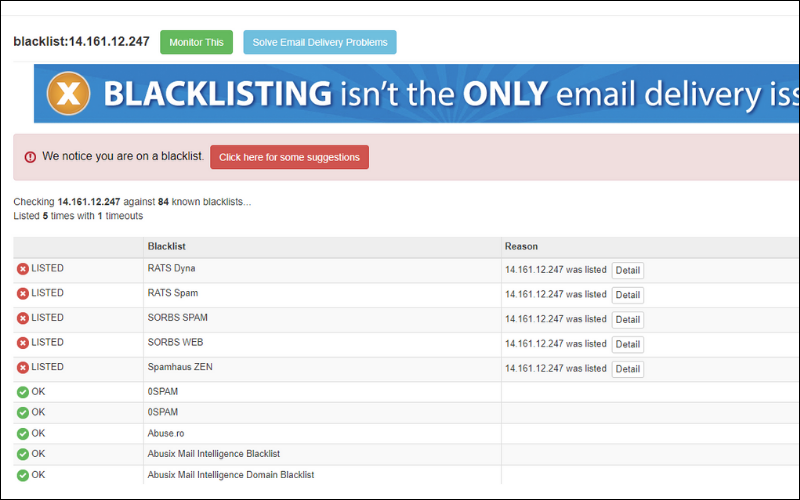Screen dimensions: 800x500
Task: Click here for some suggestions button
Action: point(289,157)
